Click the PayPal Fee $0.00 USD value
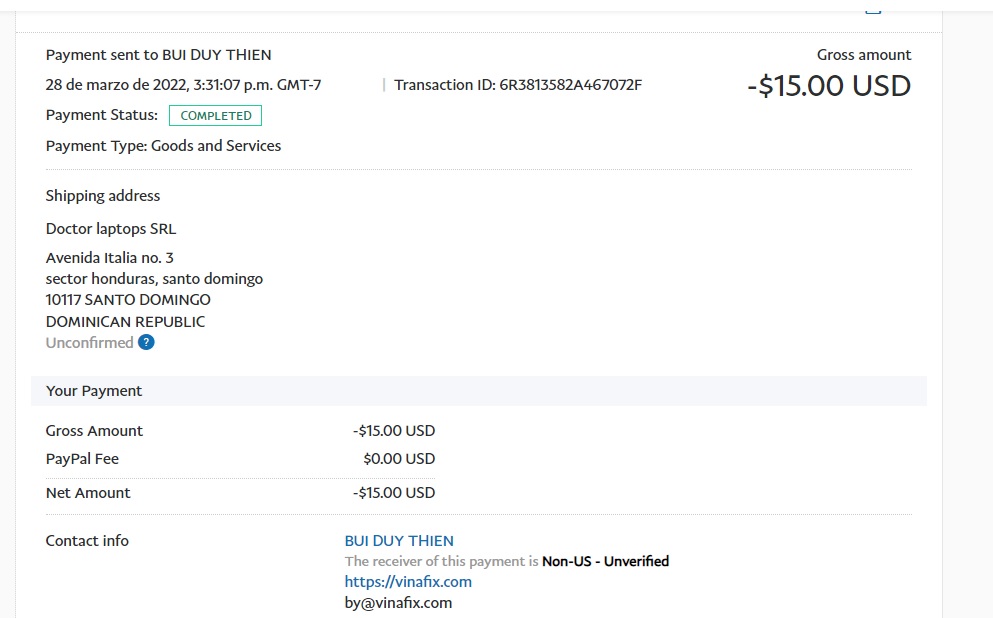The image size is (993, 618). [x=399, y=459]
